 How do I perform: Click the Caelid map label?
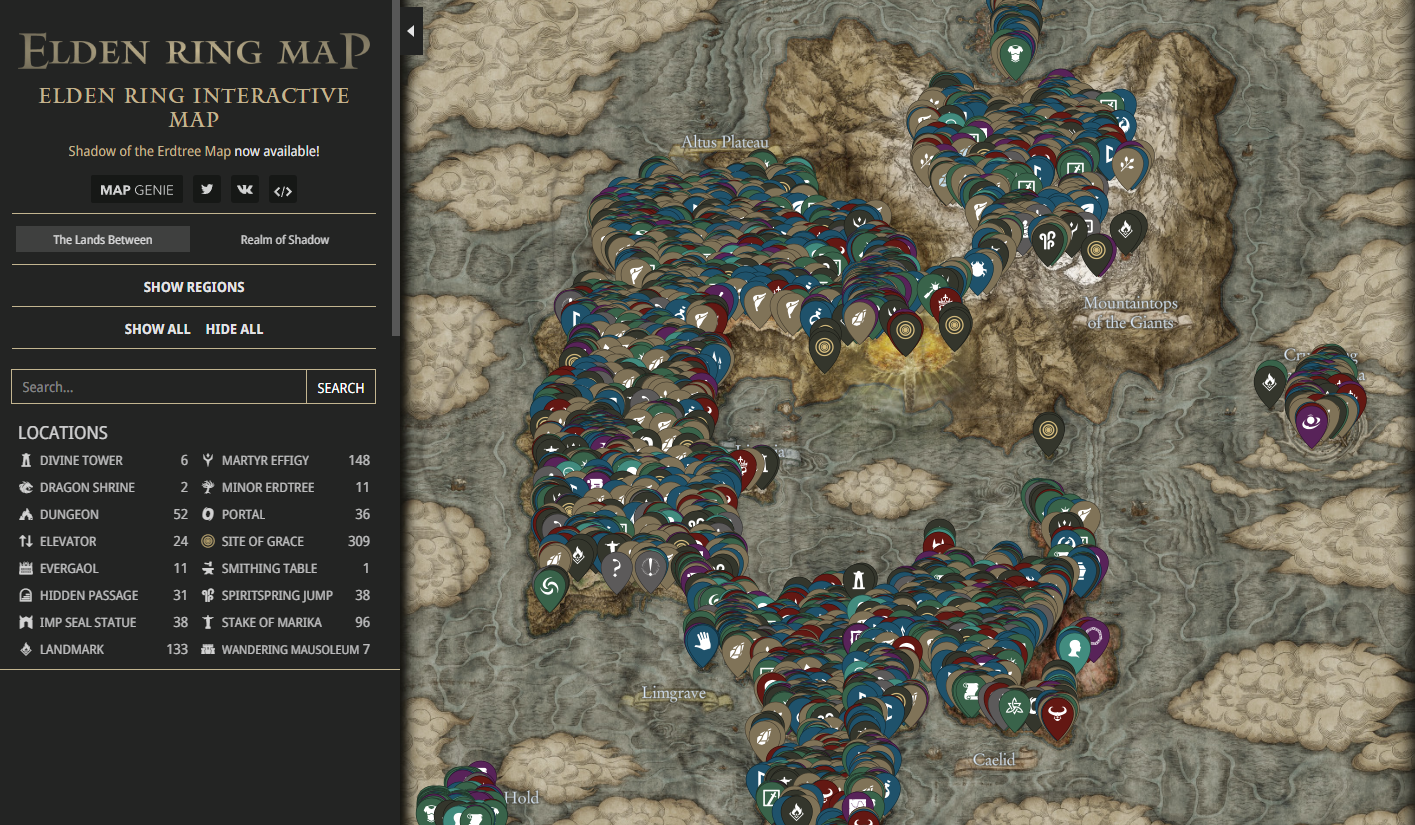click(994, 760)
